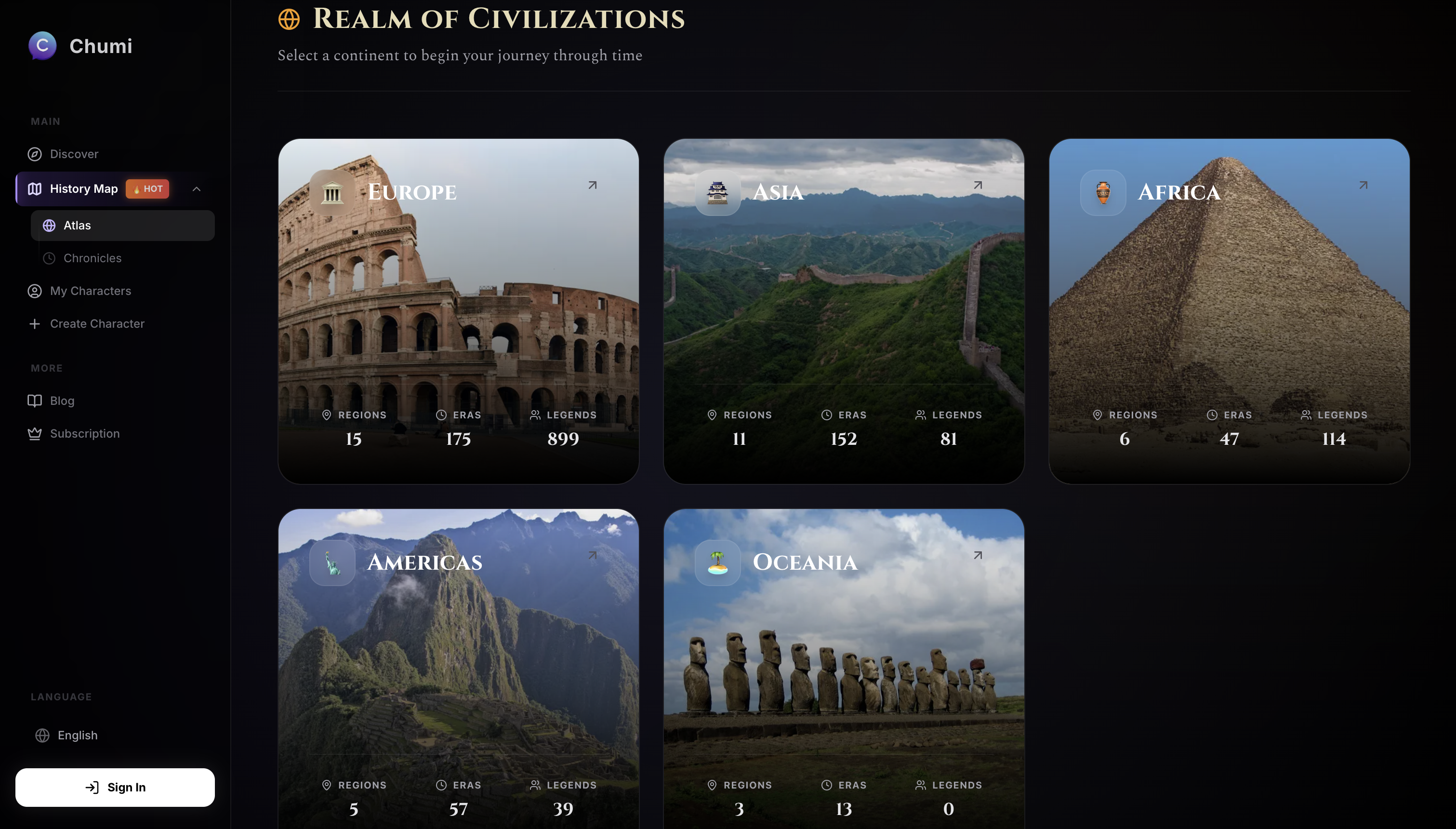The image size is (1456, 829).
Task: Click the Americas Statue of Liberty icon
Action: pos(332,562)
